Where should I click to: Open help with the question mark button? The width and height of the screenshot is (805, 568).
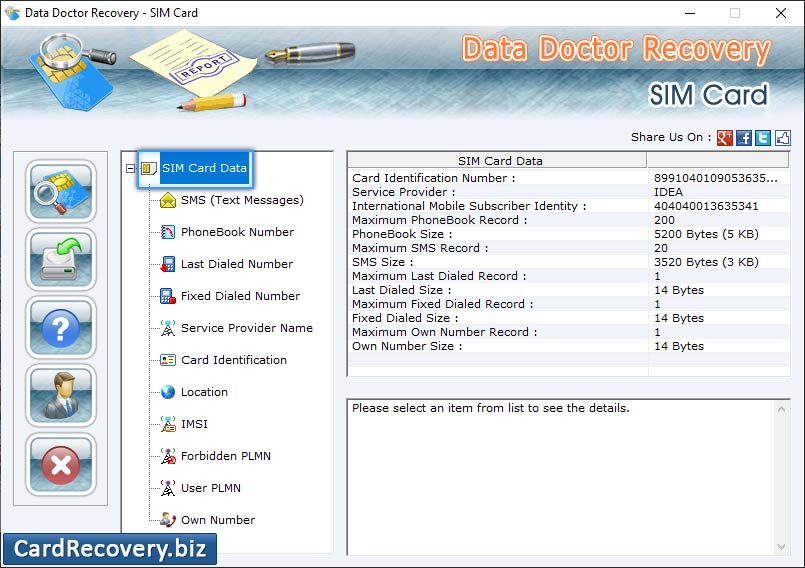pos(61,328)
